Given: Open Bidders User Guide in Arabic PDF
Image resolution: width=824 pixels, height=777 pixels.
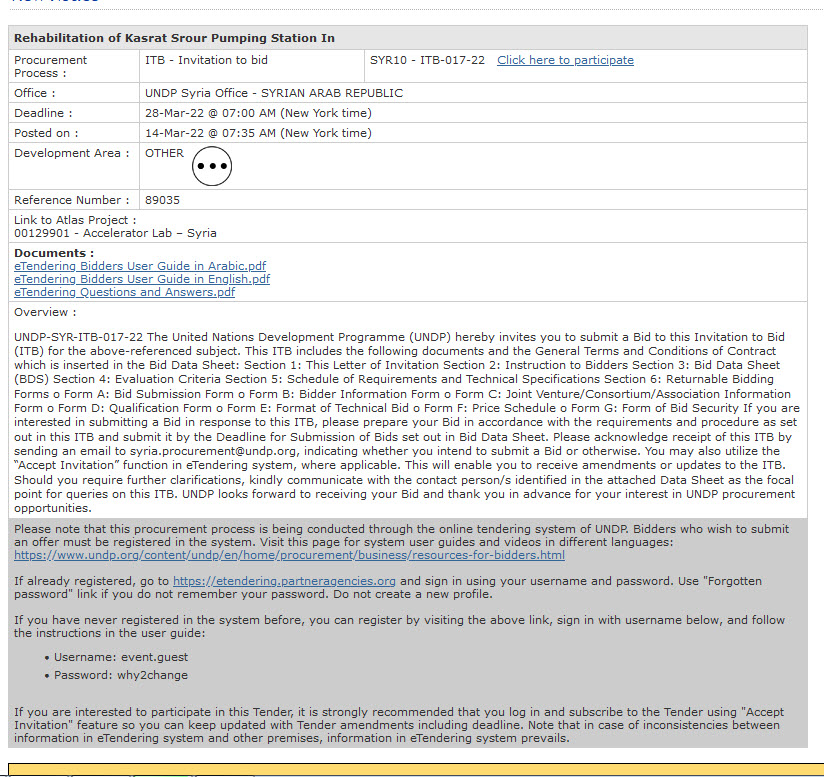Looking at the screenshot, I should pos(140,266).
